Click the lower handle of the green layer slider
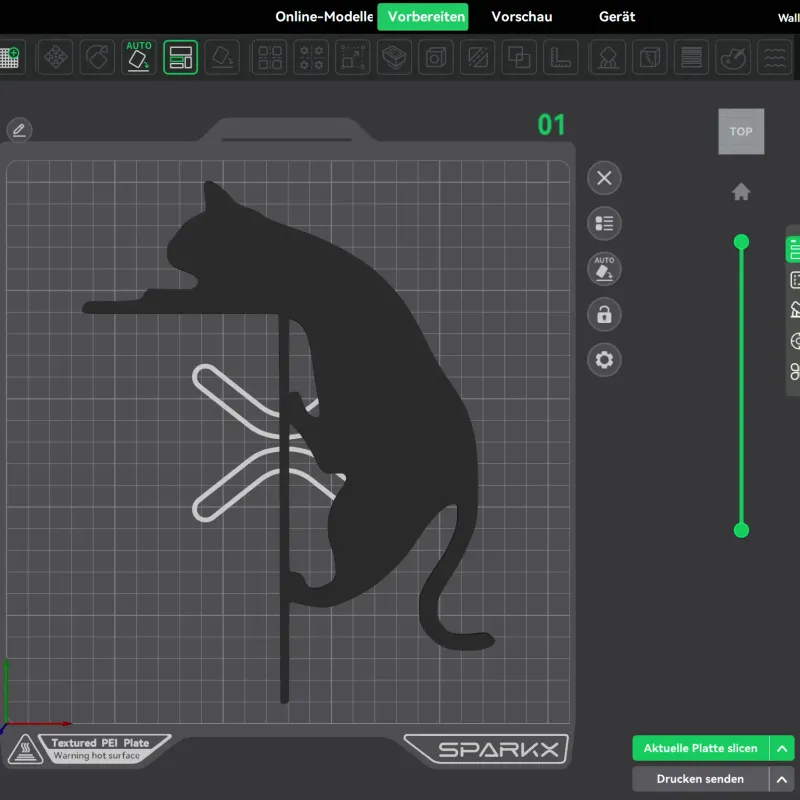 coord(741,531)
